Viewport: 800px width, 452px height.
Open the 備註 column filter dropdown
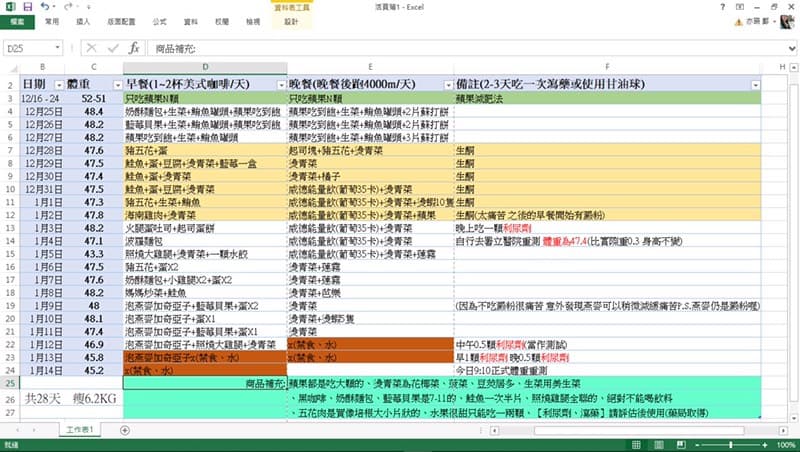coord(755,85)
